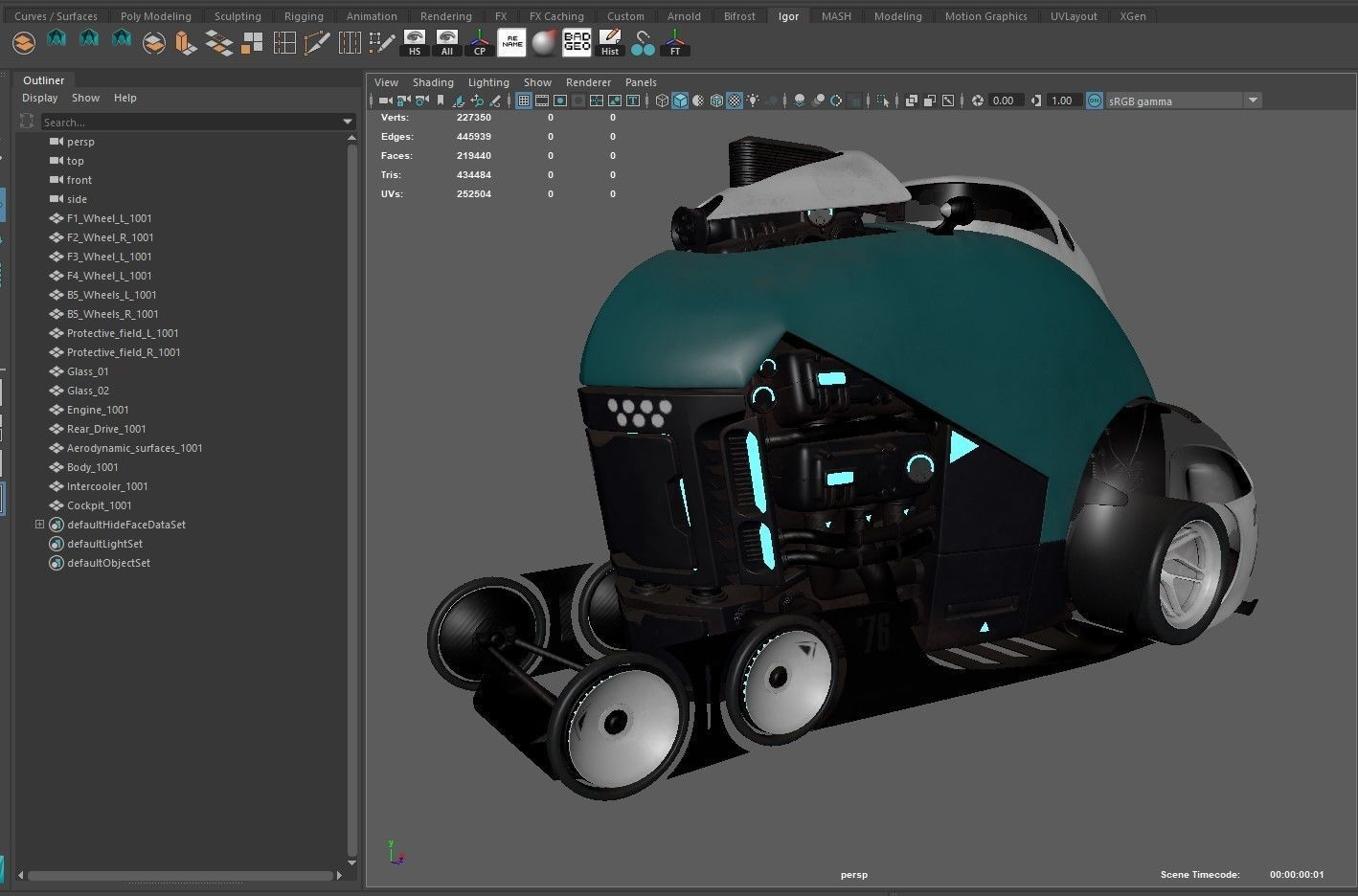Click the Outliner search field
This screenshot has height=896, width=1358.
coord(190,122)
